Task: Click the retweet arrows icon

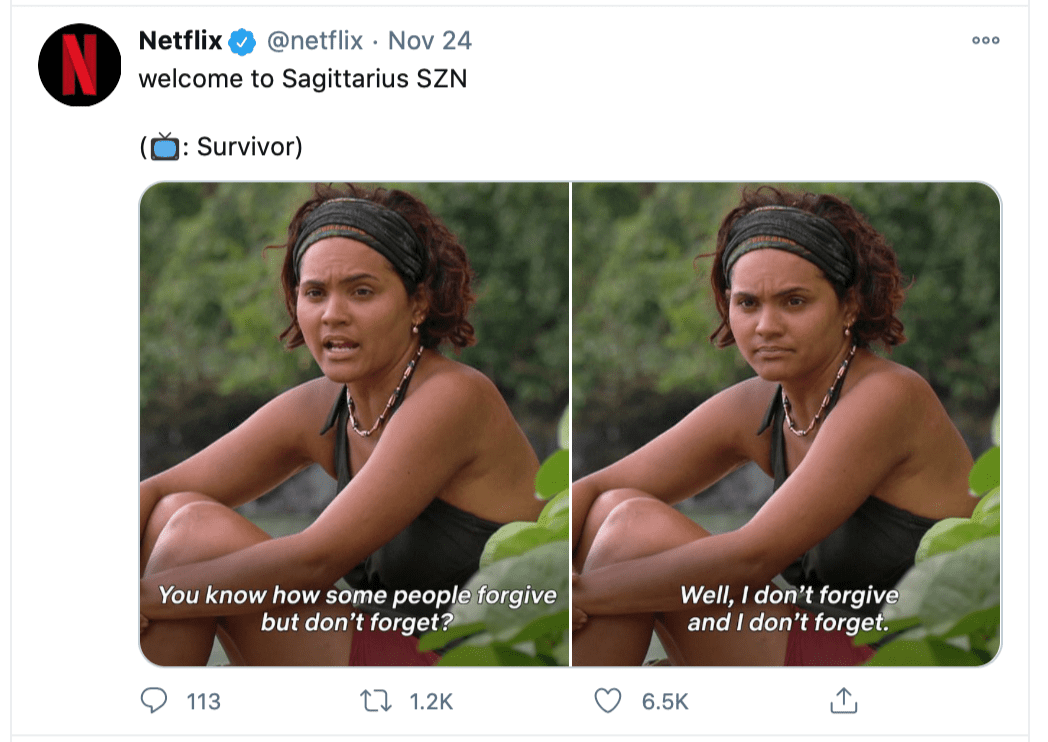Action: click(x=376, y=701)
